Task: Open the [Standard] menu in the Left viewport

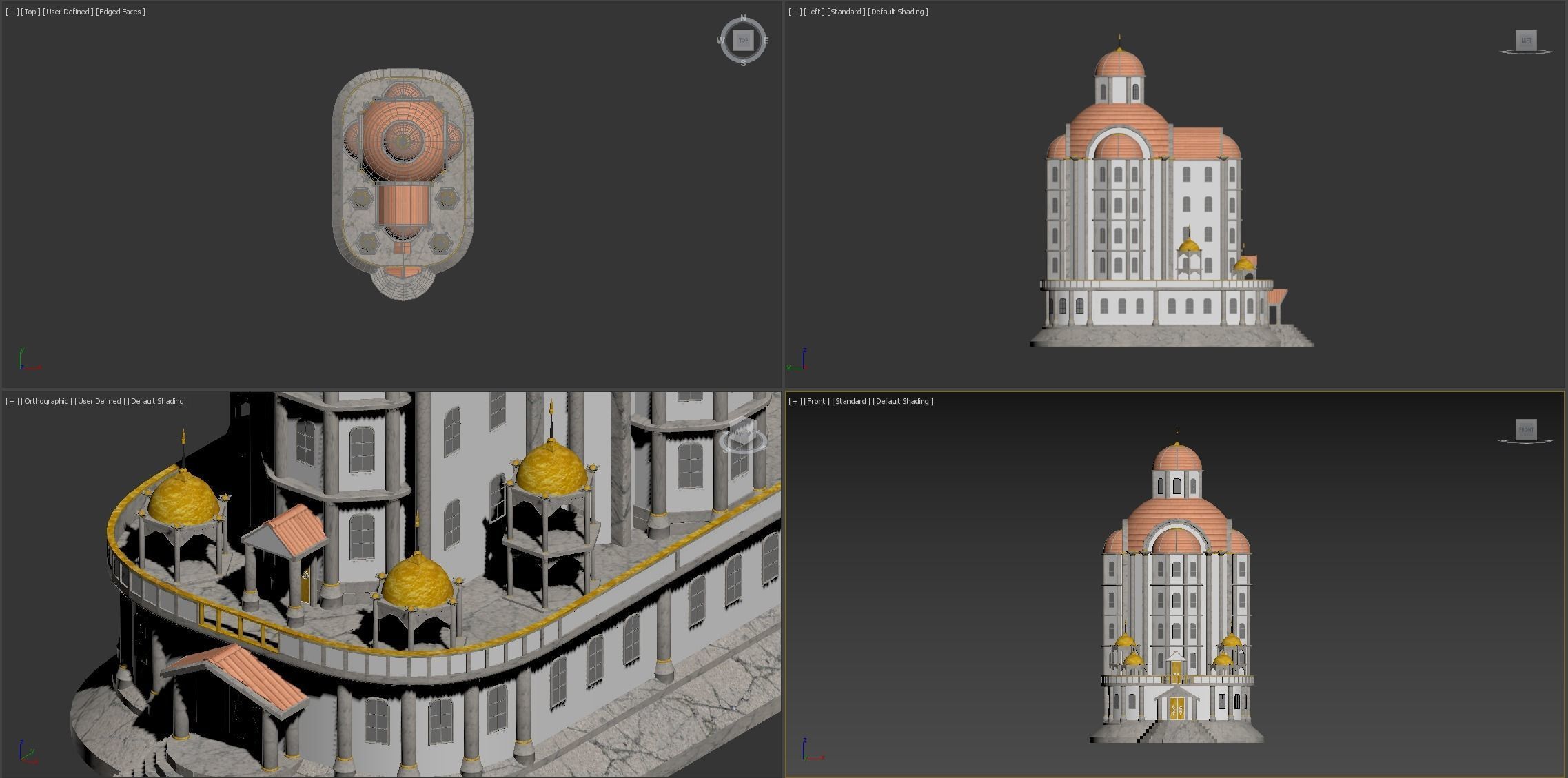Action: coord(846,12)
